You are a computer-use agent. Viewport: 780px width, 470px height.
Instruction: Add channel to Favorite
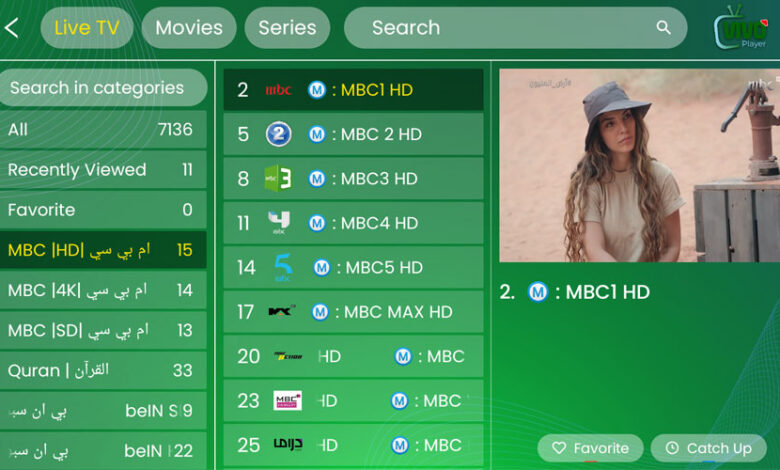tap(590, 448)
